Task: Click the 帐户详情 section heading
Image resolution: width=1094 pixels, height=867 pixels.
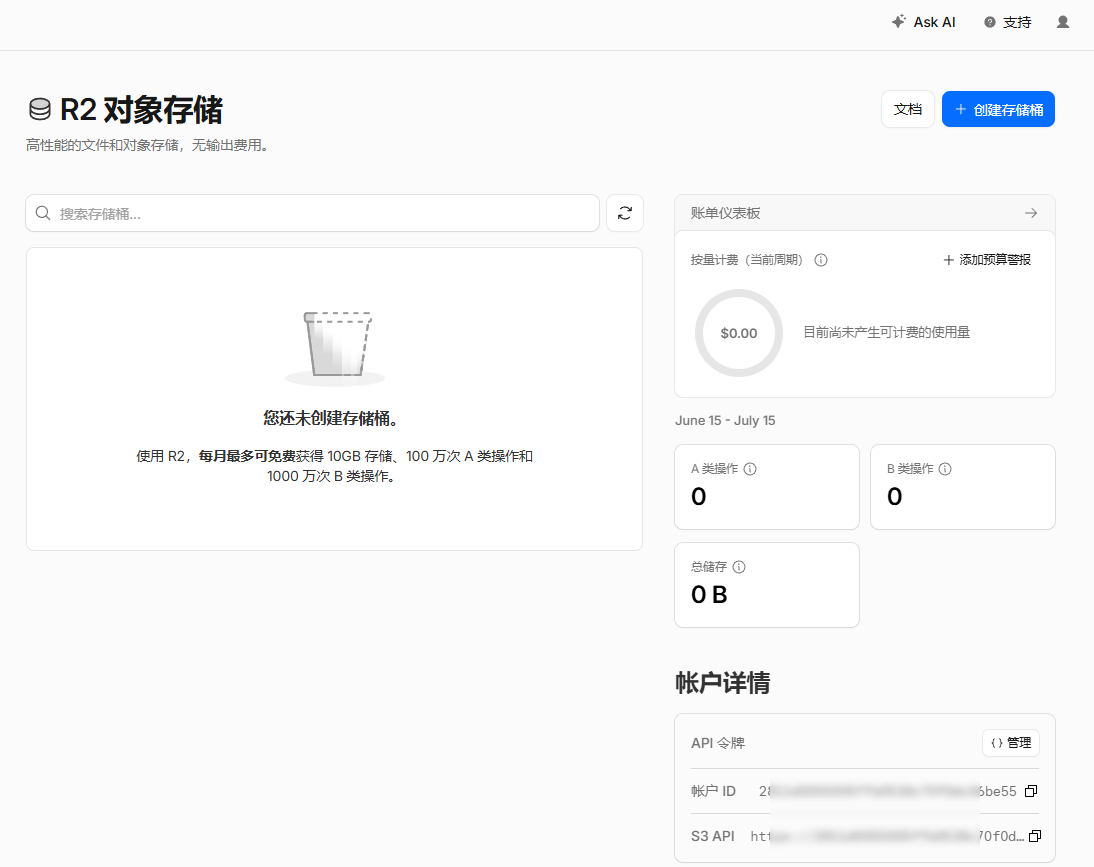Action: (723, 682)
